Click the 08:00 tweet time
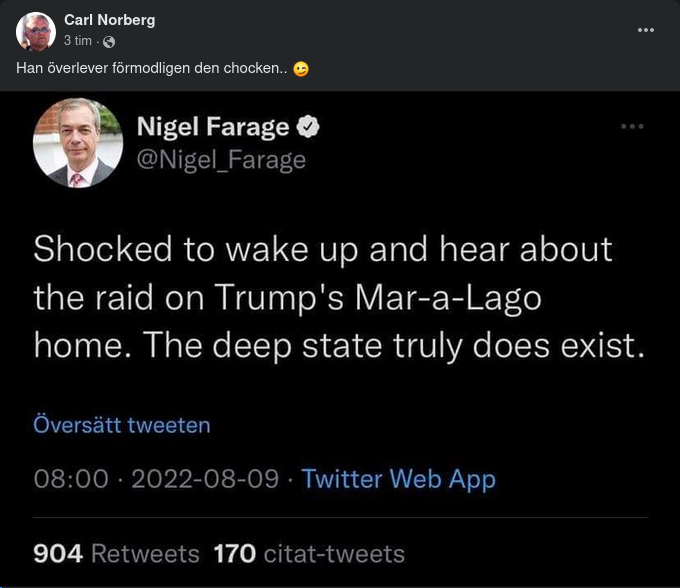The width and height of the screenshot is (680, 588). click(70, 479)
